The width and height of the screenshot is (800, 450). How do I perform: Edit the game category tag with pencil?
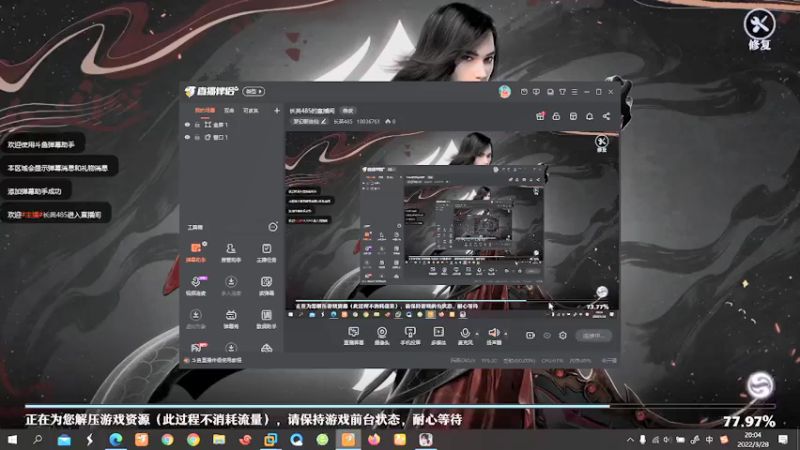point(309,121)
